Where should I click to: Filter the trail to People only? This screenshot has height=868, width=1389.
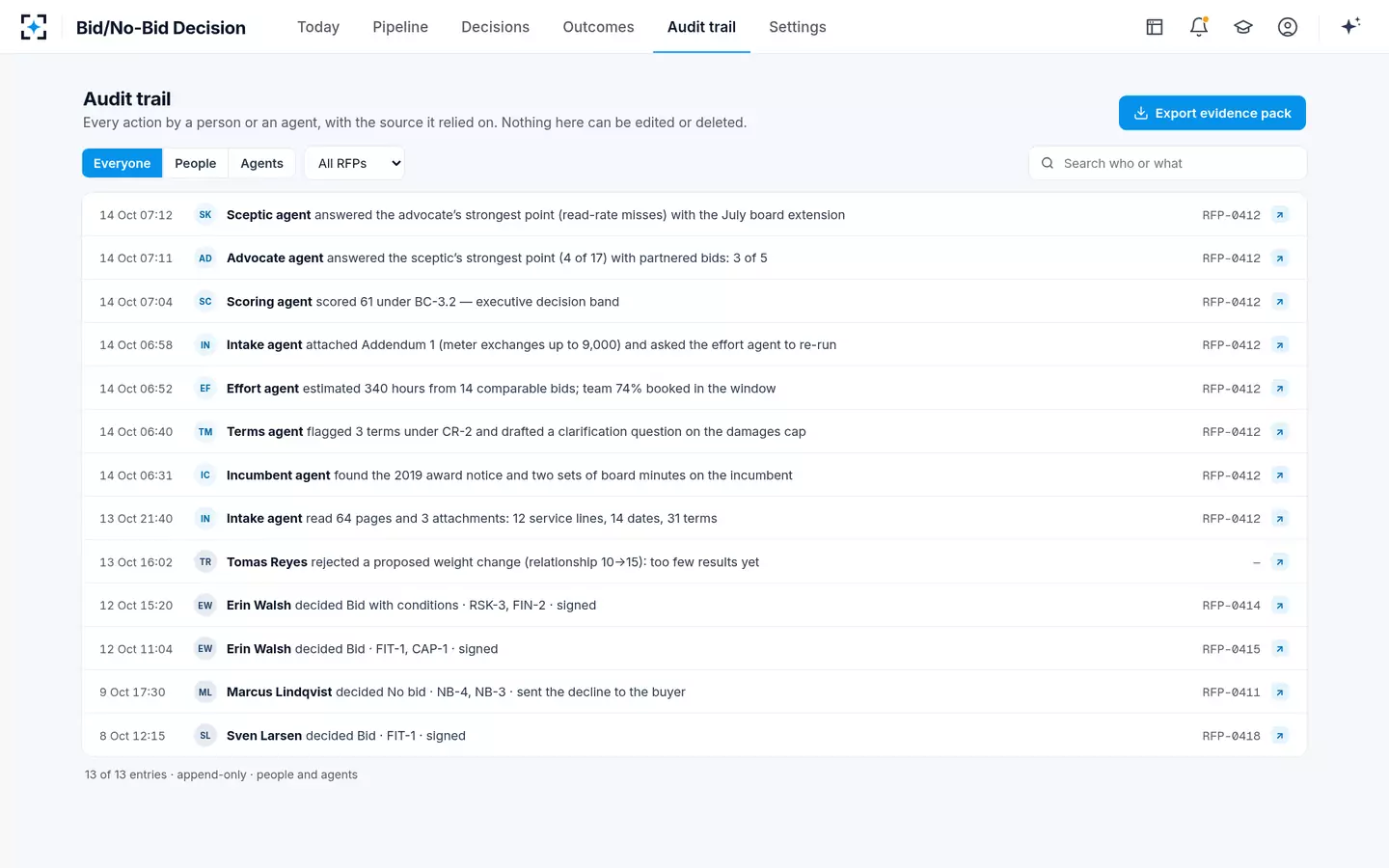196,163
